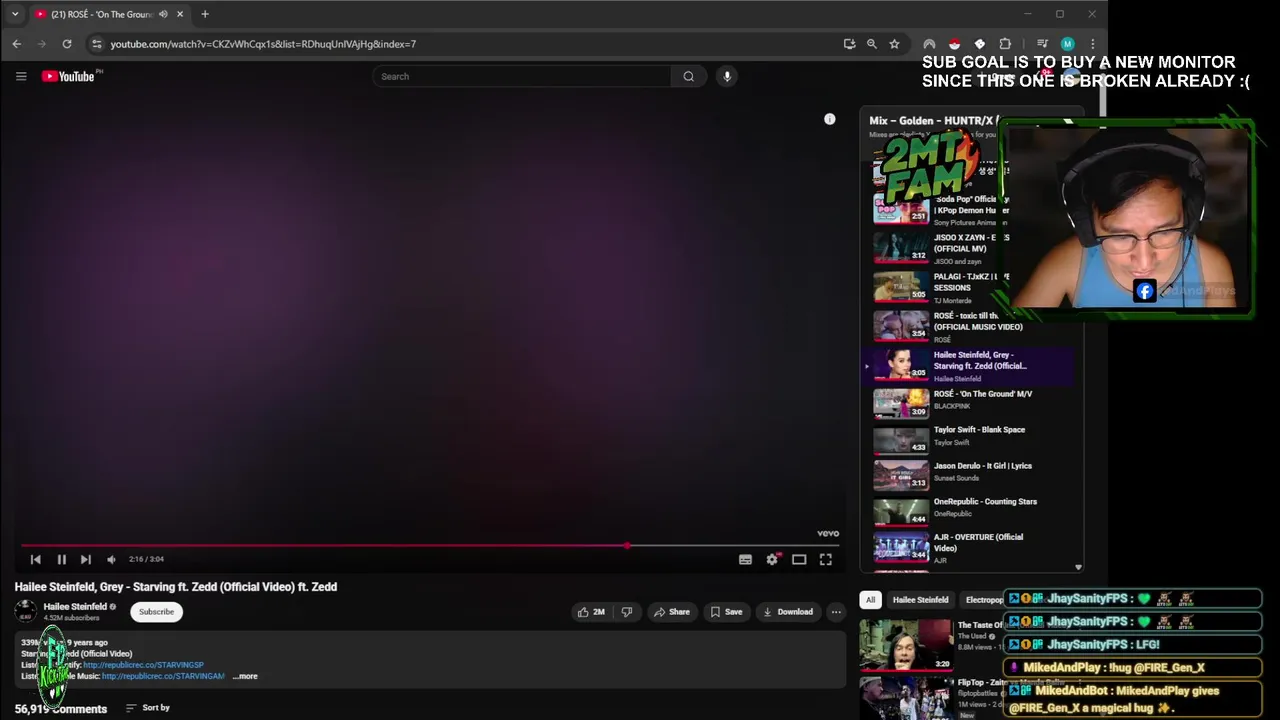Click in the YouTube Search field
The image size is (1280, 720).
click(522, 76)
